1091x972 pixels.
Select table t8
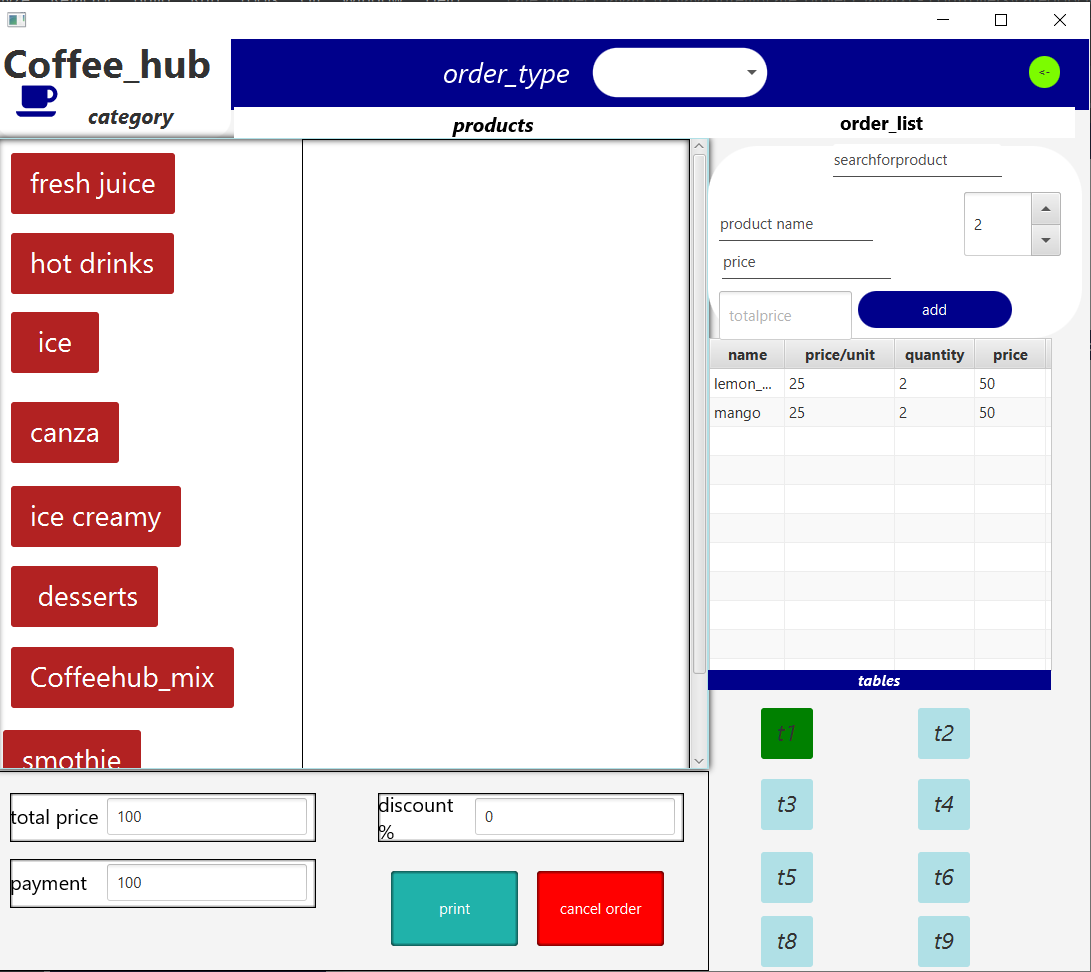click(787, 941)
